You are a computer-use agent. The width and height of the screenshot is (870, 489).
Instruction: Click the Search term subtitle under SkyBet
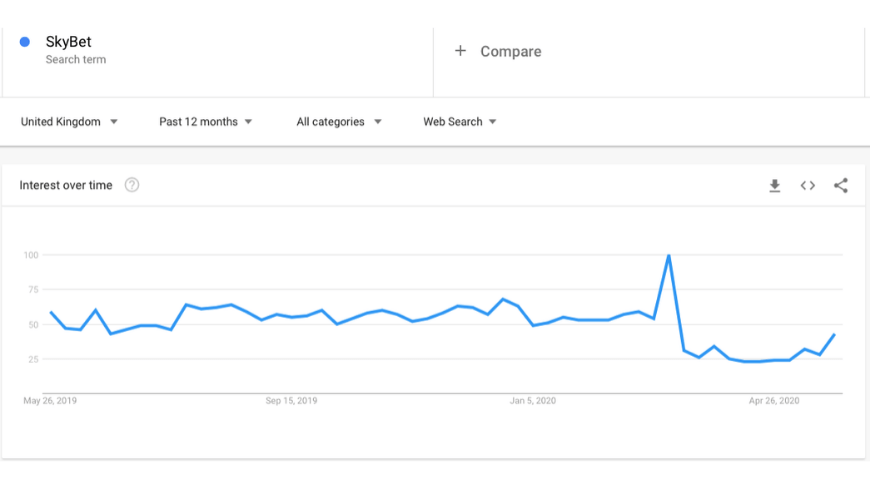tap(75, 59)
